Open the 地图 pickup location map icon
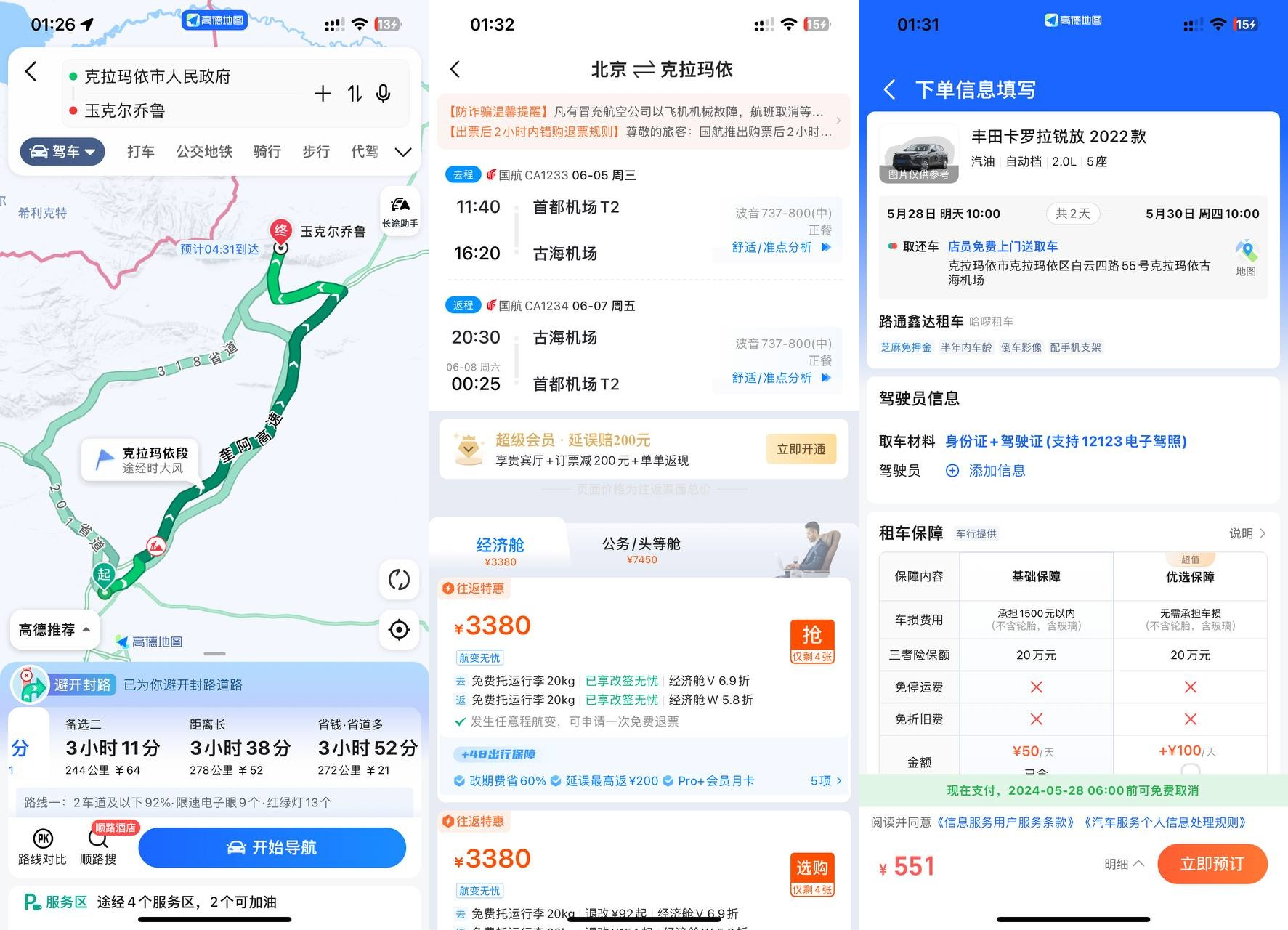The image size is (1288, 930). click(x=1246, y=258)
